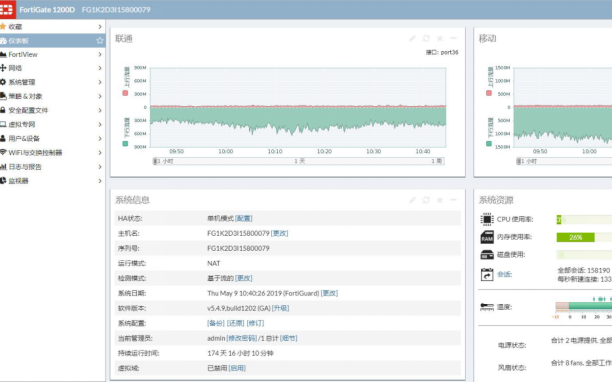
Task: Close the 联通 widget with X icon
Action: click(x=440, y=38)
